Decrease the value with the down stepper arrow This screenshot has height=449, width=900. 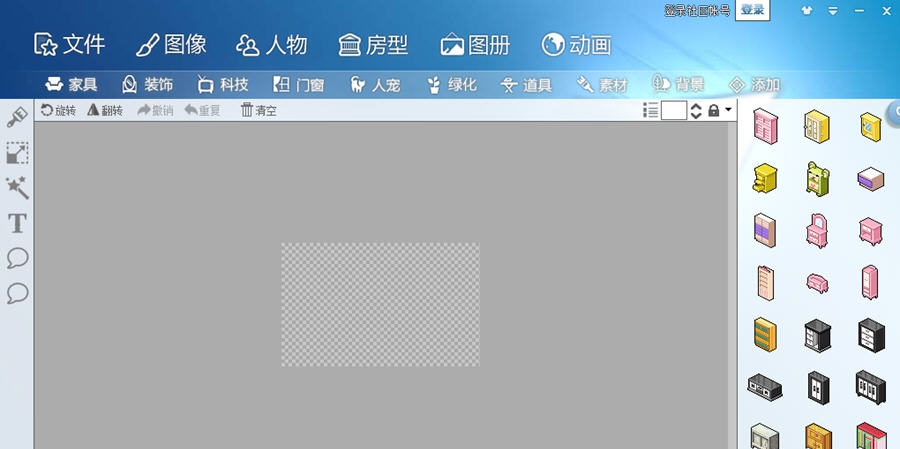coord(696,115)
